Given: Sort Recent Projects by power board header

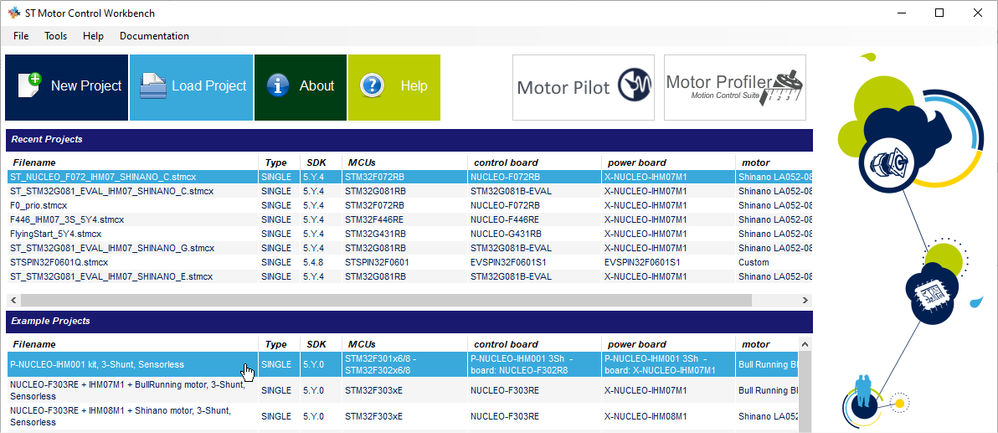Looking at the screenshot, I should [668, 162].
